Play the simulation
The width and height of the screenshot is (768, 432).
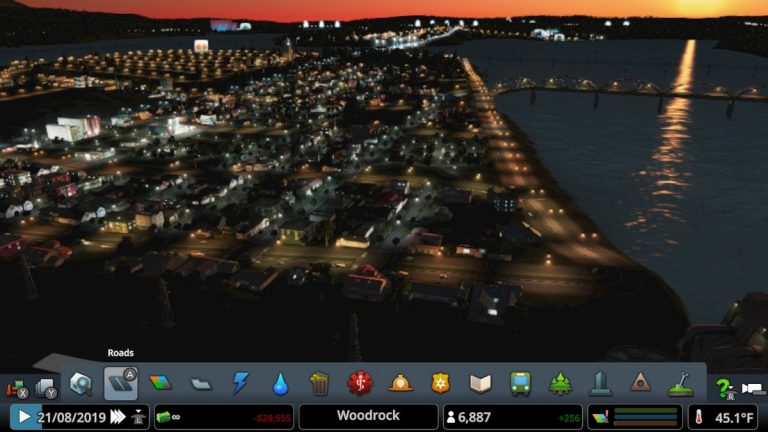click(x=24, y=417)
